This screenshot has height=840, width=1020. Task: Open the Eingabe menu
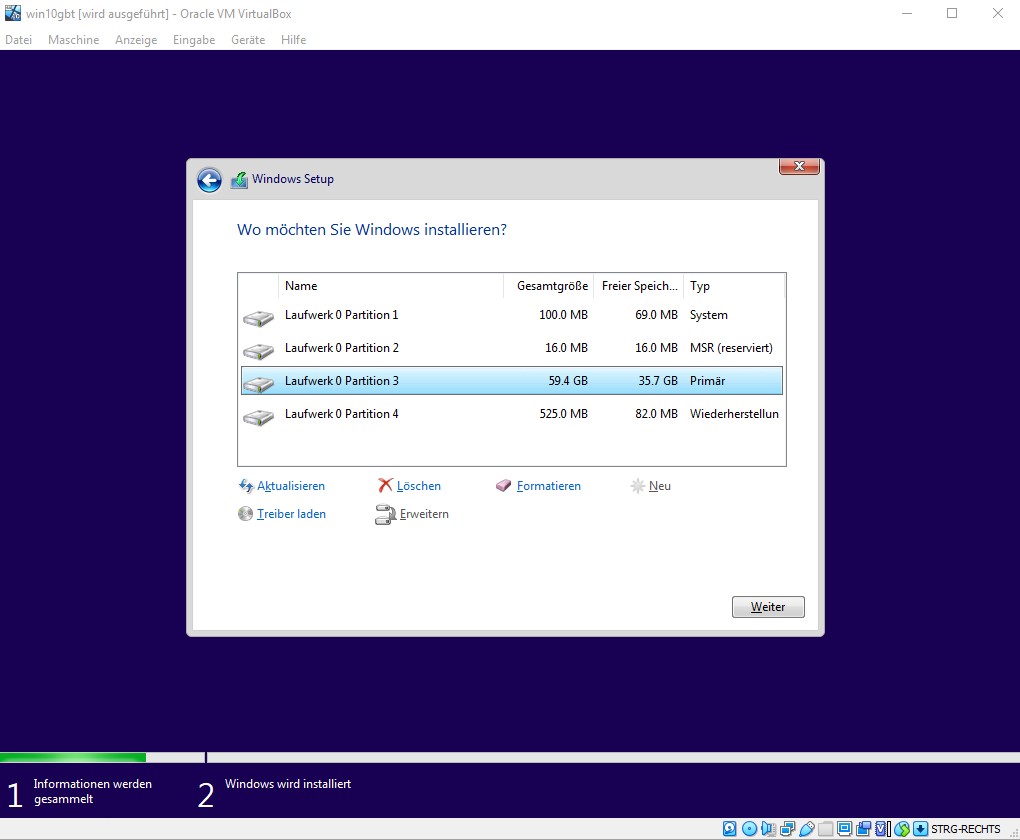coord(194,40)
